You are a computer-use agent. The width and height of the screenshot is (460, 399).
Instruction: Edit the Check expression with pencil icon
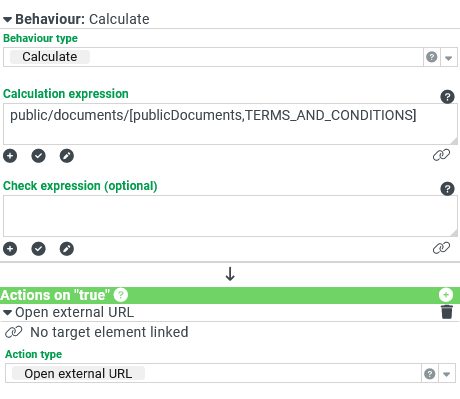click(x=67, y=249)
